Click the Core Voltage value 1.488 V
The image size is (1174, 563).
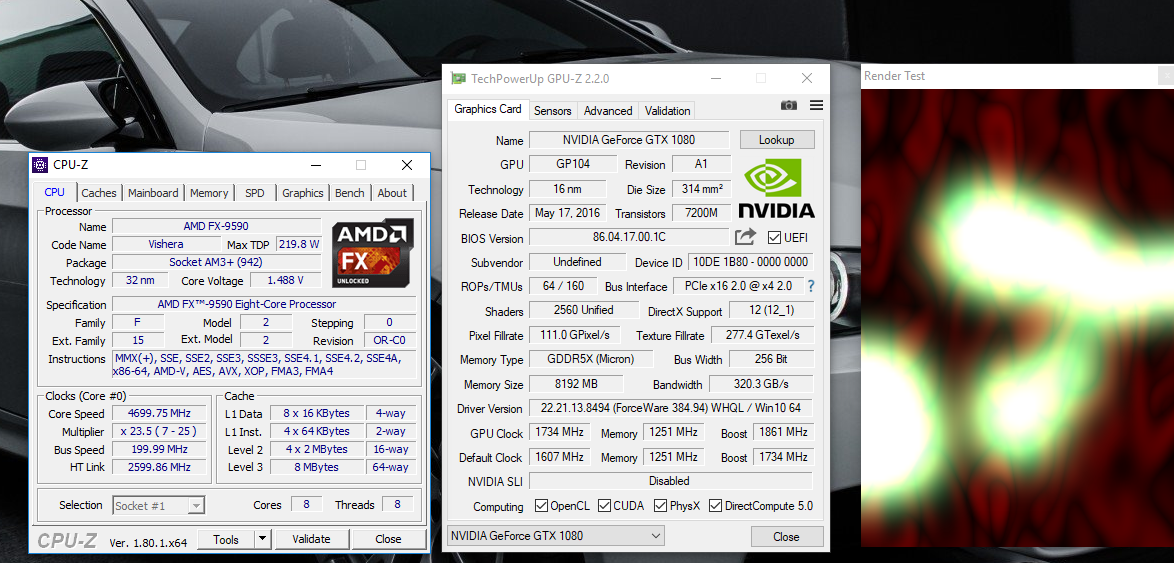285,281
